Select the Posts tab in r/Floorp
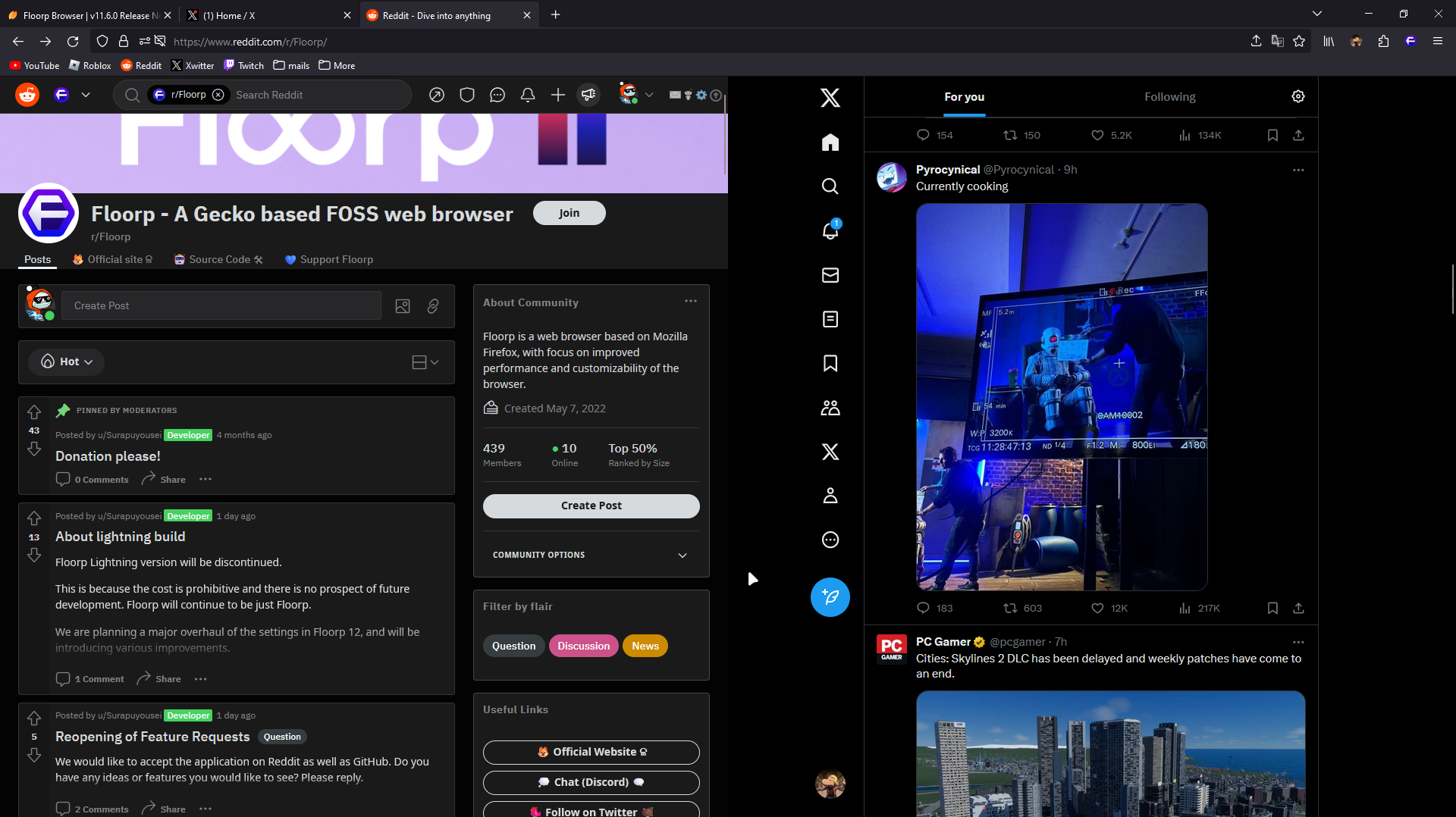Viewport: 1456px width, 817px height. (37, 259)
